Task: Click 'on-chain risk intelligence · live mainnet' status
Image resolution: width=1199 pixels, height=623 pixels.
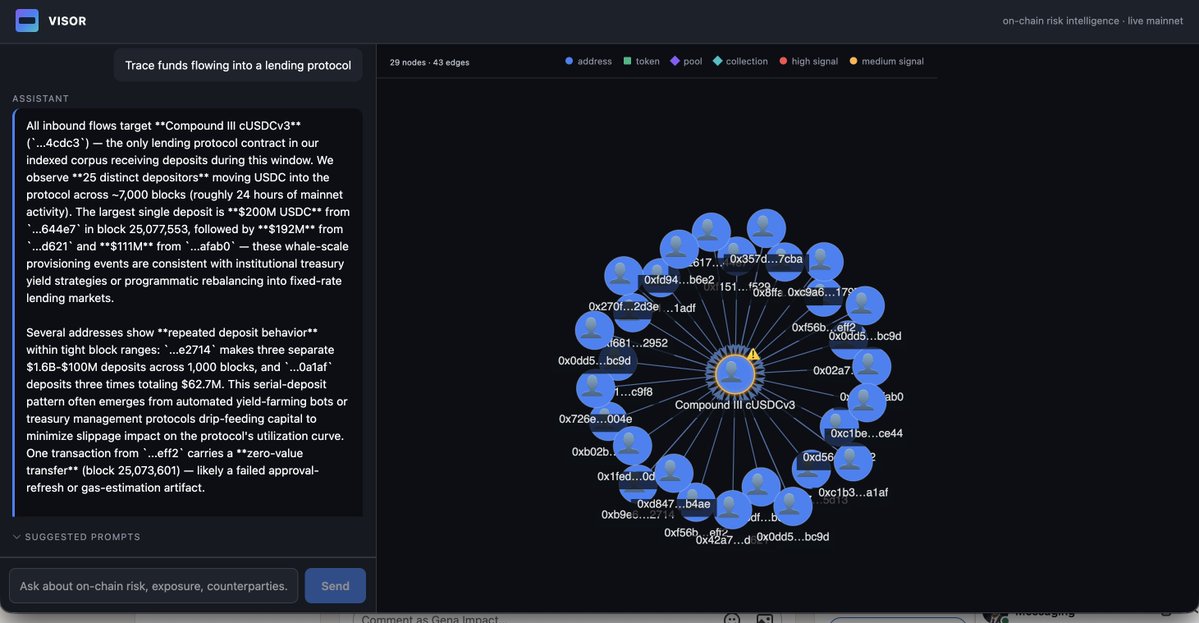Action: pos(1093,21)
